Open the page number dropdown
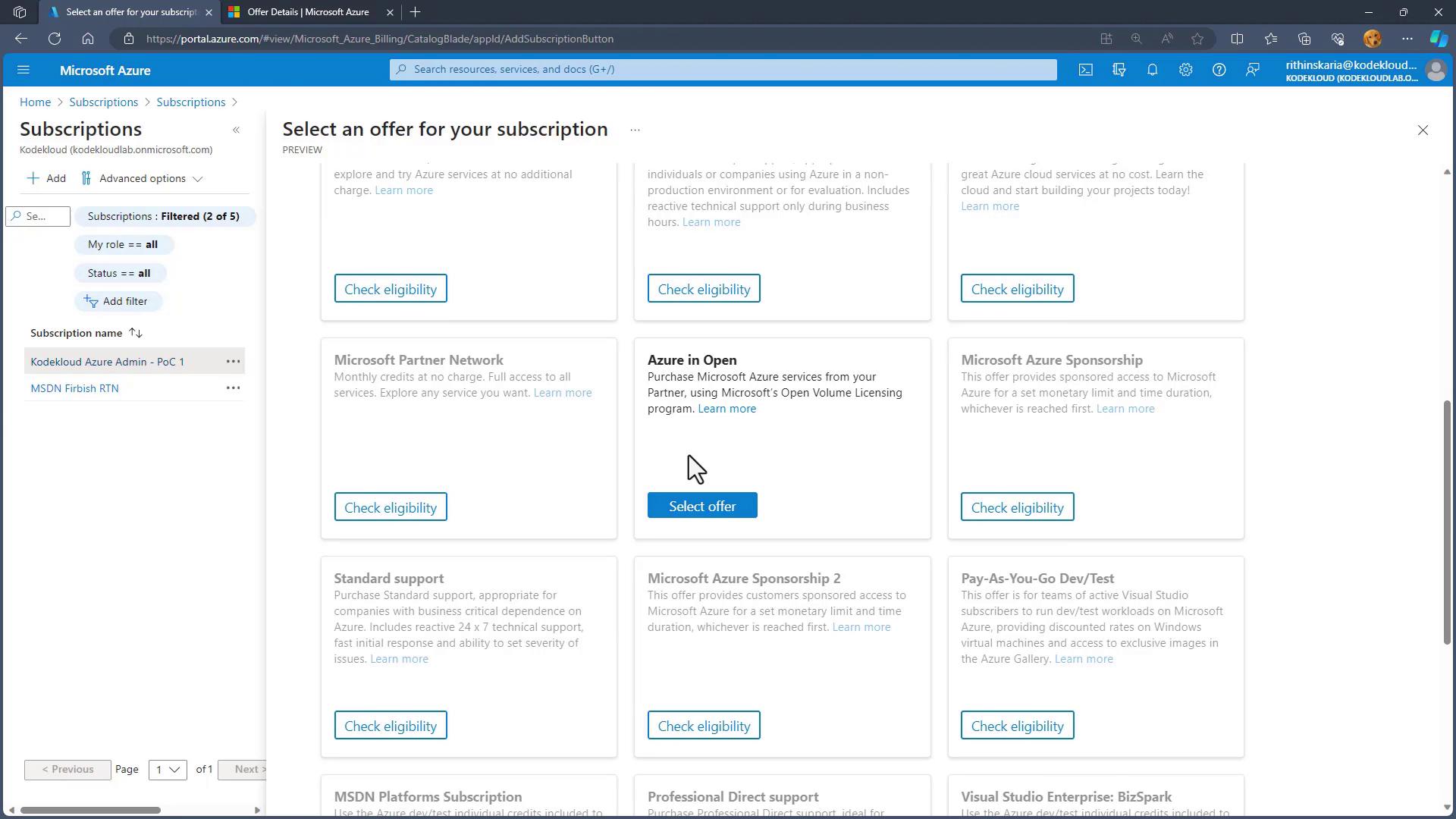 pos(168,769)
